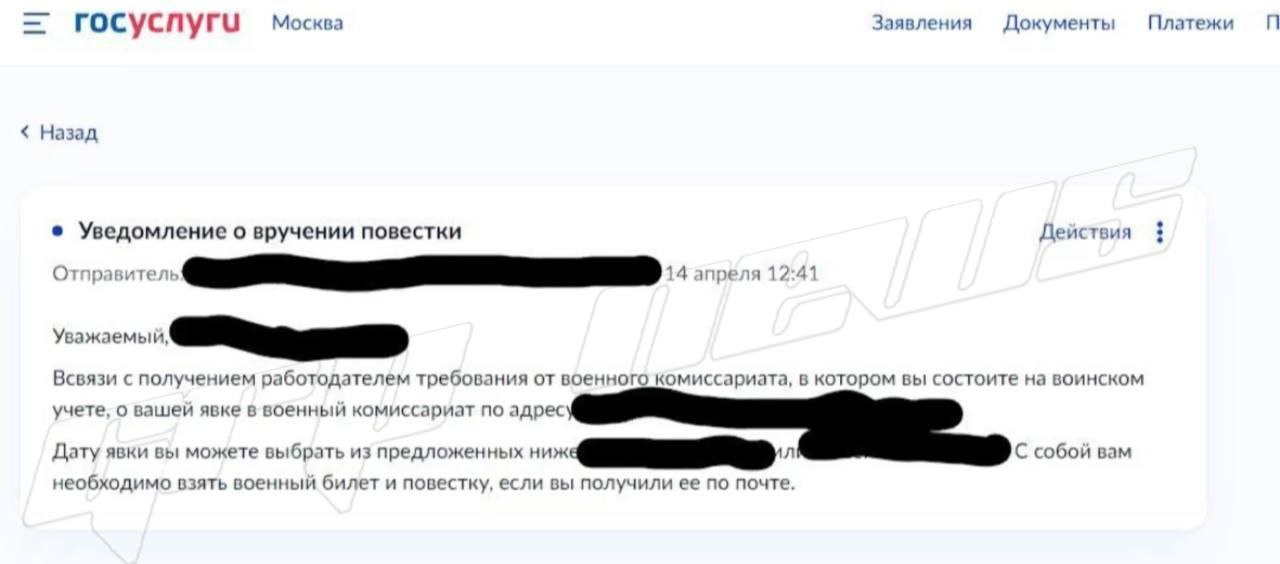Viewport: 1280px width, 564px height.
Task: Click the Отправитель label
Action: pyautogui.click(x=117, y=272)
